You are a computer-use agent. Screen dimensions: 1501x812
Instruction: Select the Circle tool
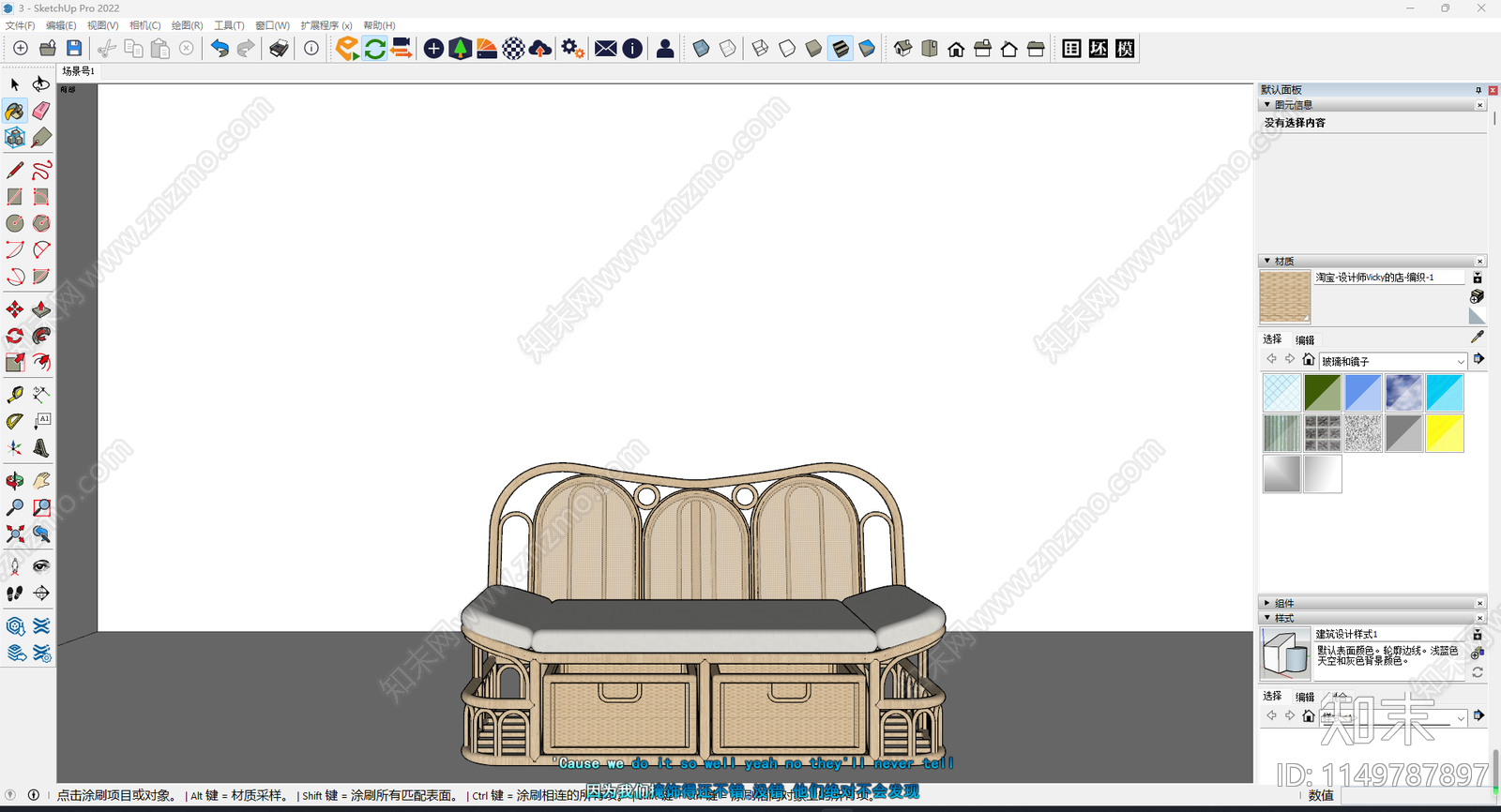coord(15,223)
